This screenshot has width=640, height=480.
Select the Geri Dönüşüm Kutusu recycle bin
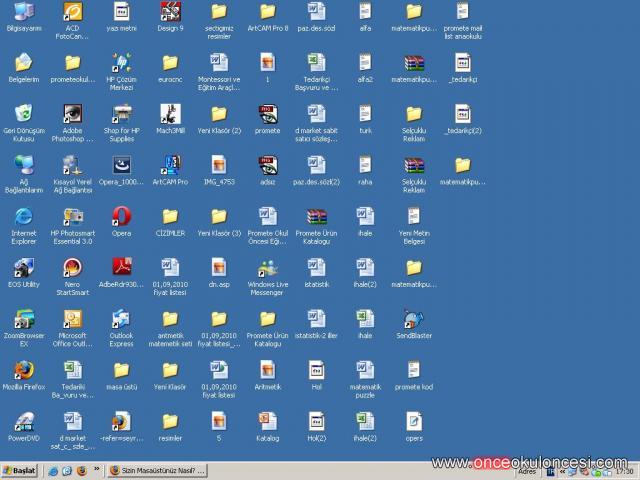24,114
